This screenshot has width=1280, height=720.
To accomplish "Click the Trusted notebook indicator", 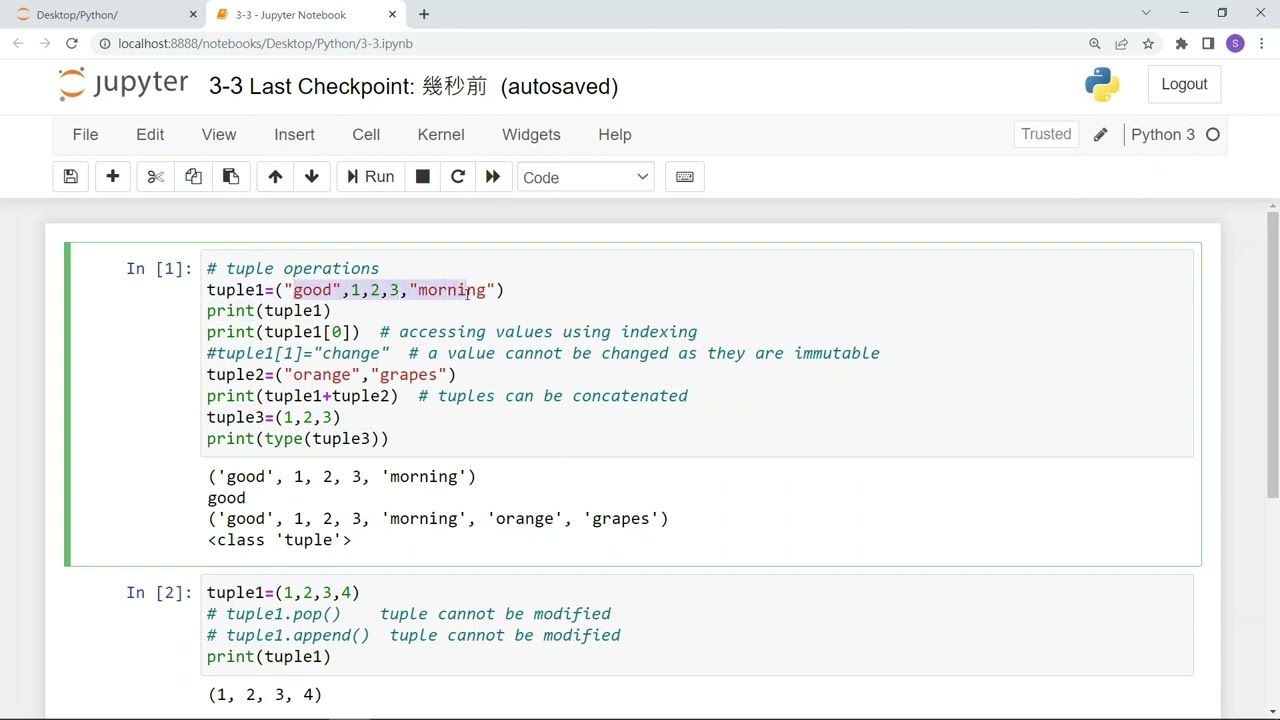I will [x=1046, y=135].
